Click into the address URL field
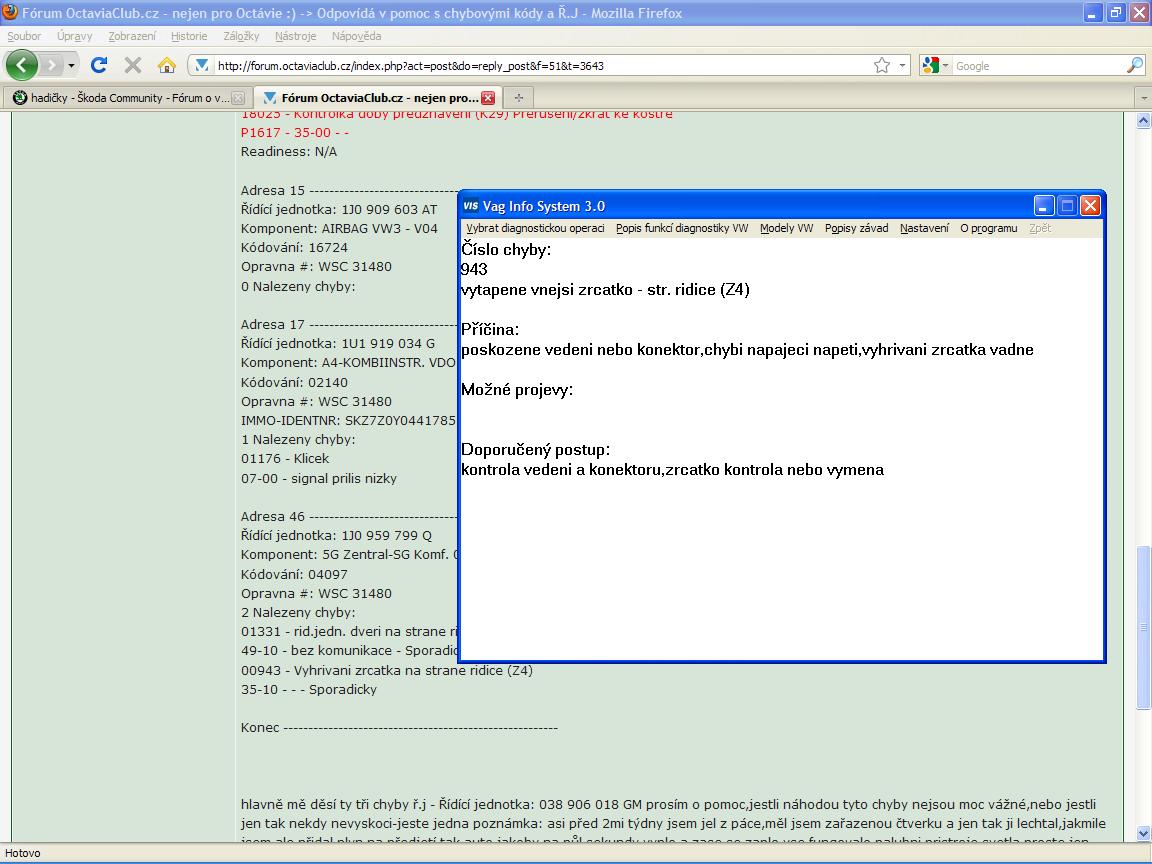 (540, 66)
